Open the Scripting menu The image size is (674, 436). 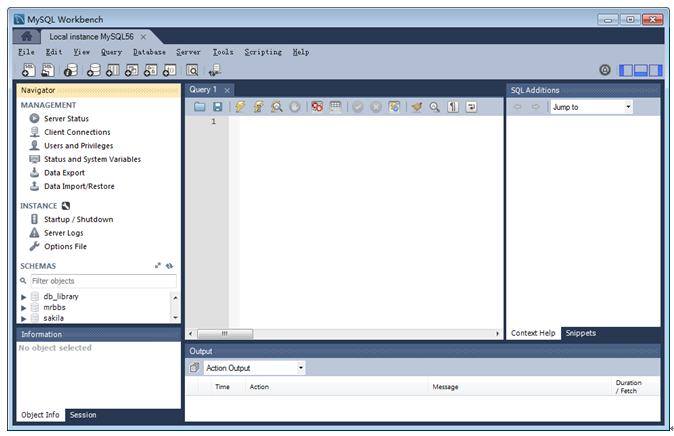(x=263, y=52)
